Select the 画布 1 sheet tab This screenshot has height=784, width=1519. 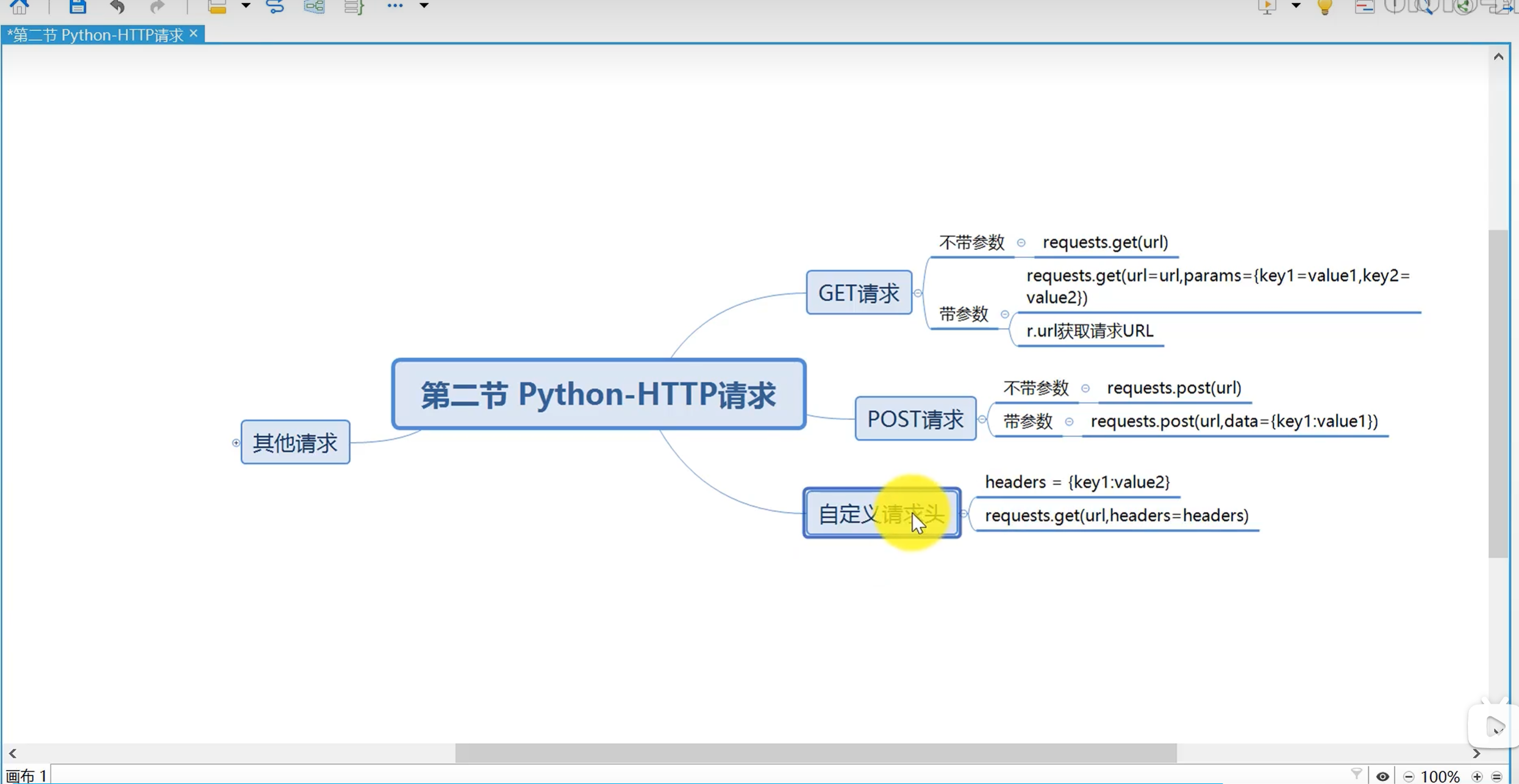[26, 775]
